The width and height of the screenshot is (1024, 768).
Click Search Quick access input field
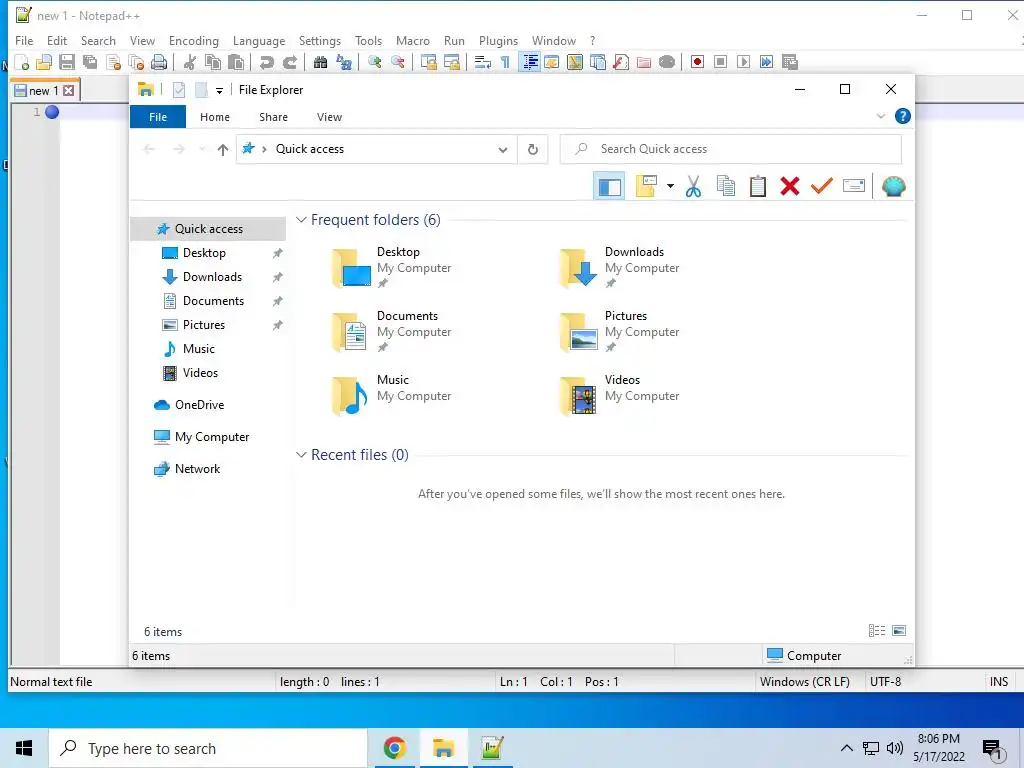(731, 149)
